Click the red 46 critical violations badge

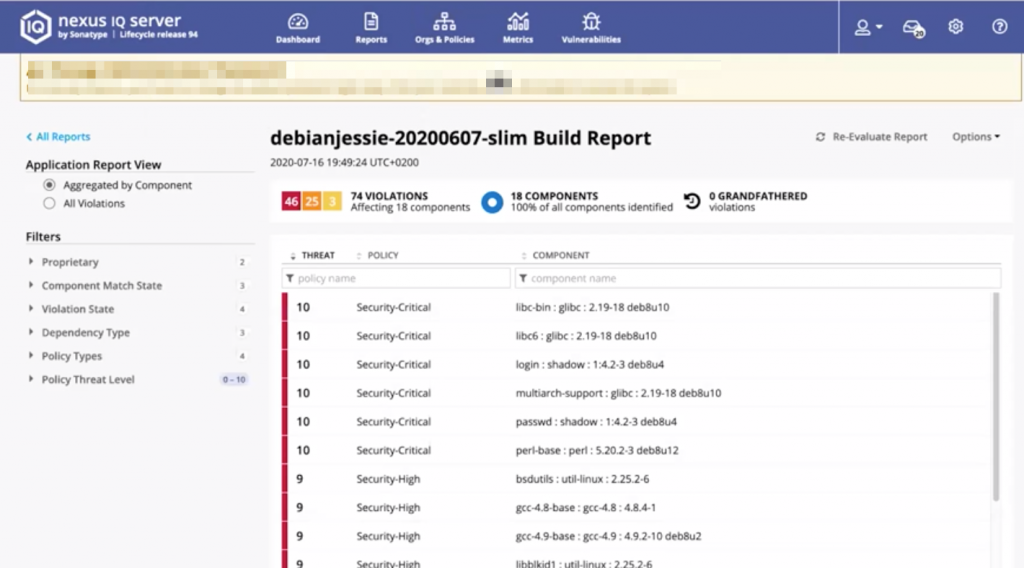click(291, 202)
